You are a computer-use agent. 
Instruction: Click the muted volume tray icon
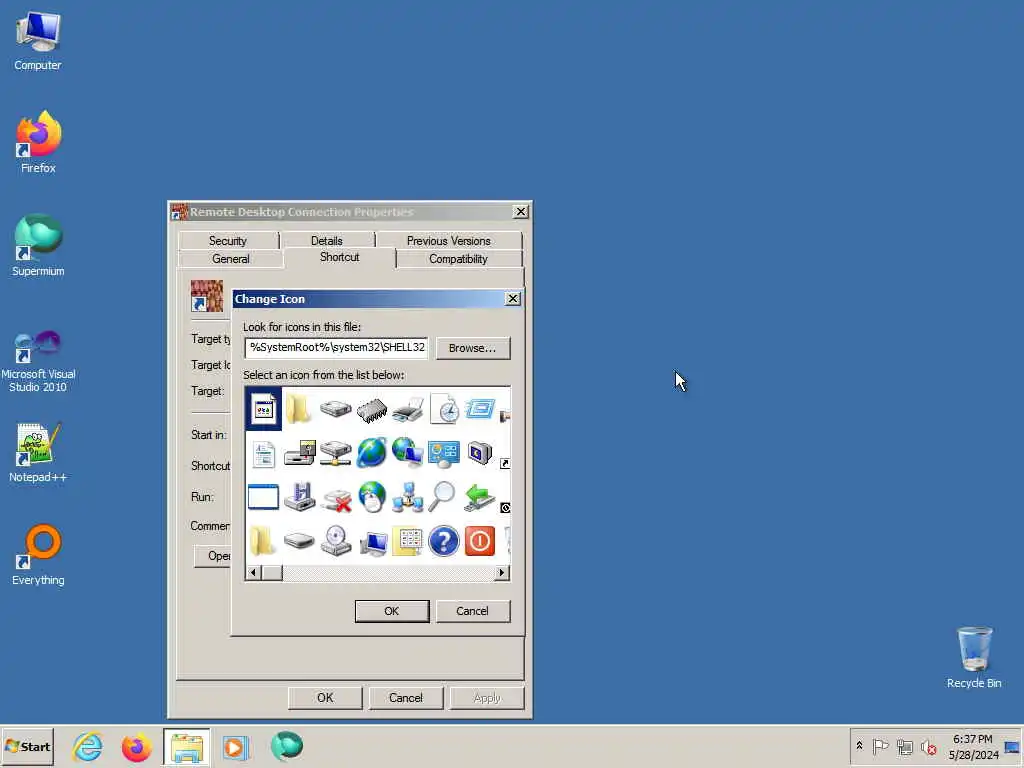coord(928,746)
